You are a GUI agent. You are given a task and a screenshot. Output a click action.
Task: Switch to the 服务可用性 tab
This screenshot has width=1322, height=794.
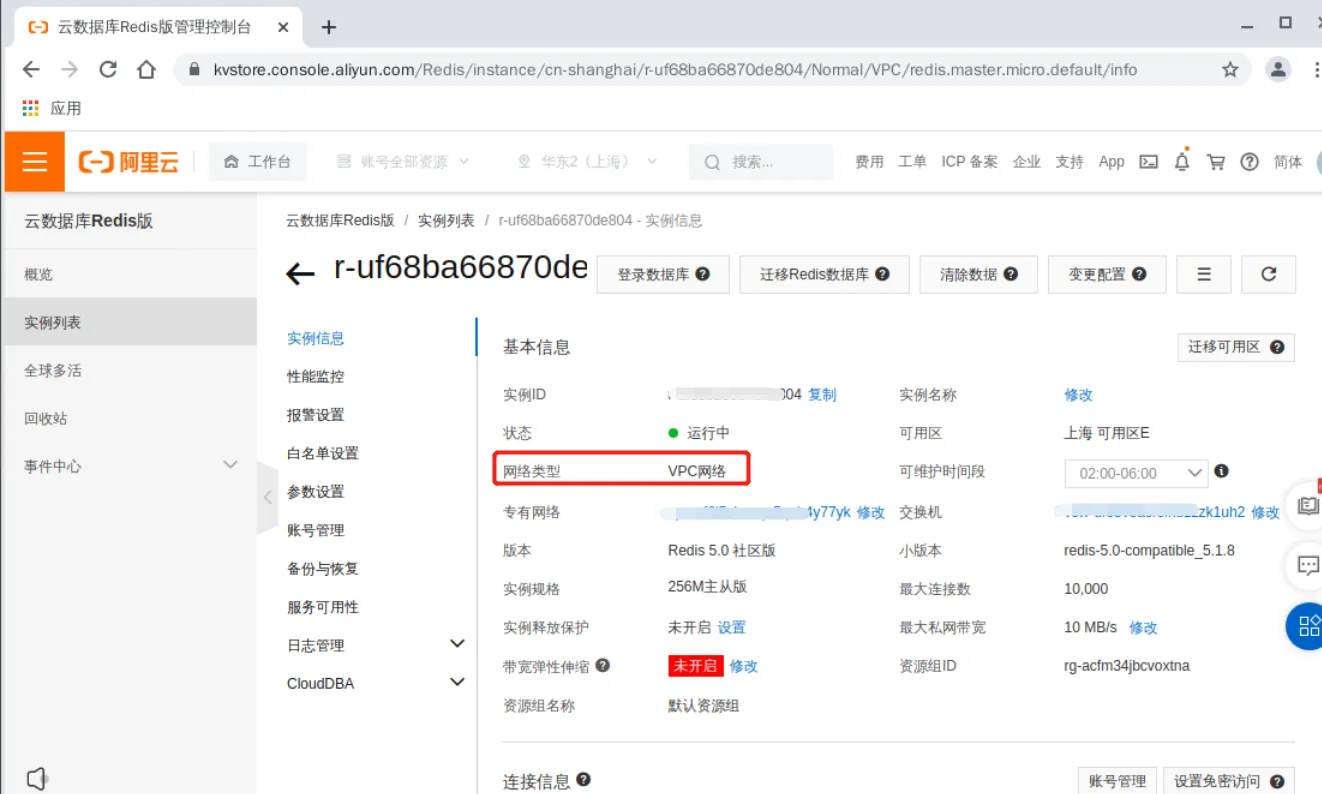[x=323, y=607]
